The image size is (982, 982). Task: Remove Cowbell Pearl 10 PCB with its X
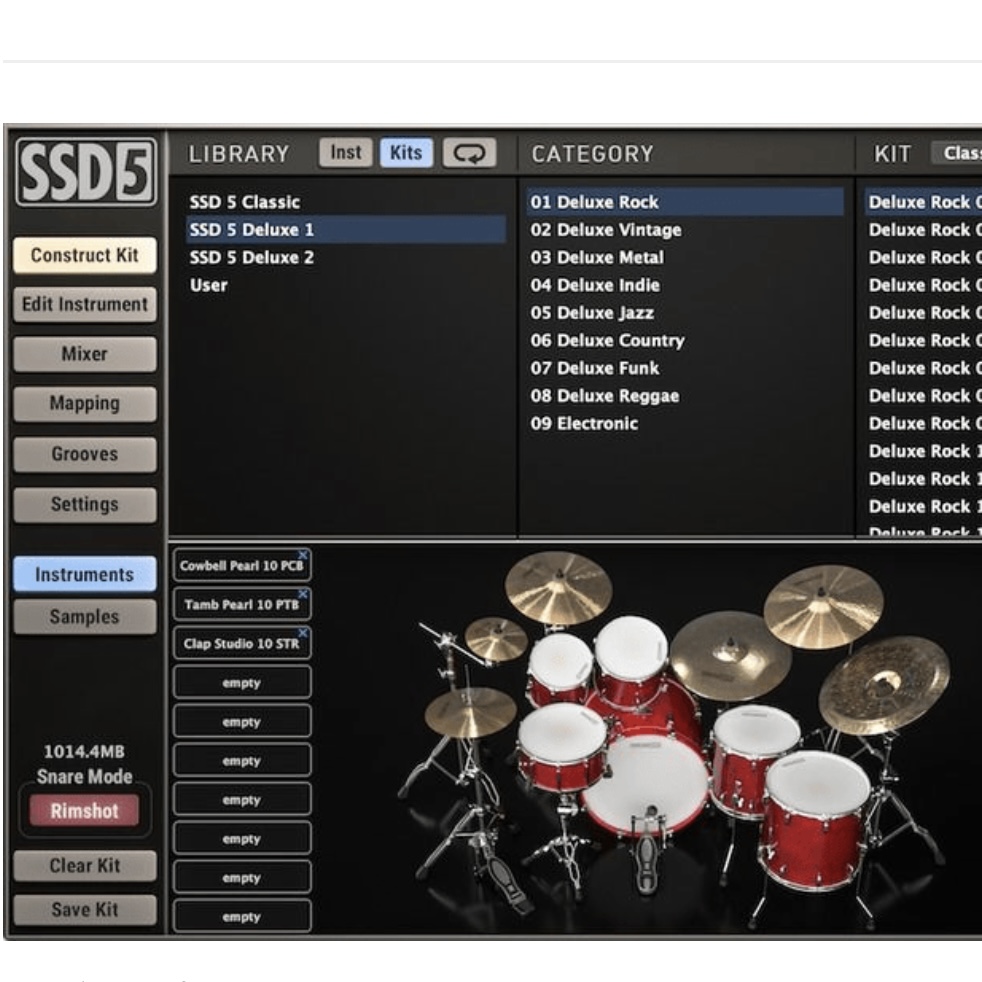click(303, 555)
